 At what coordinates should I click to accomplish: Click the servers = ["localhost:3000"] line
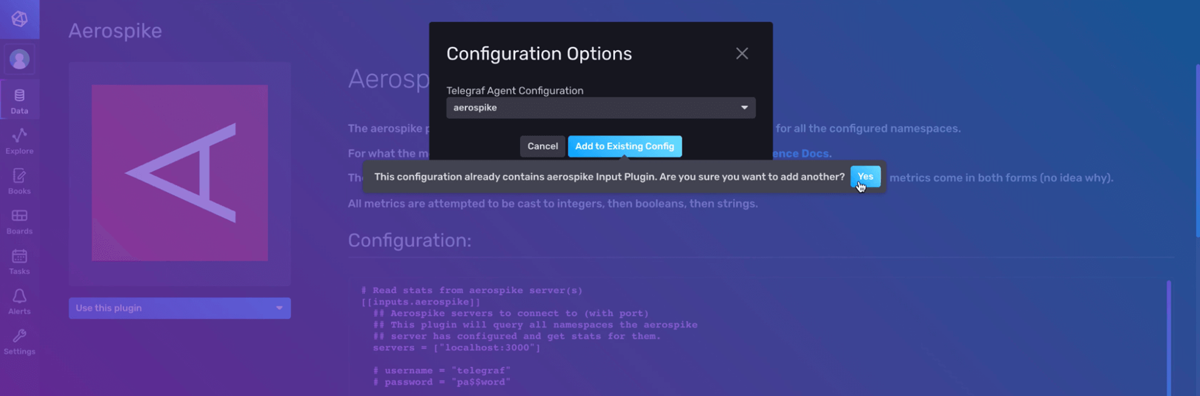456,347
